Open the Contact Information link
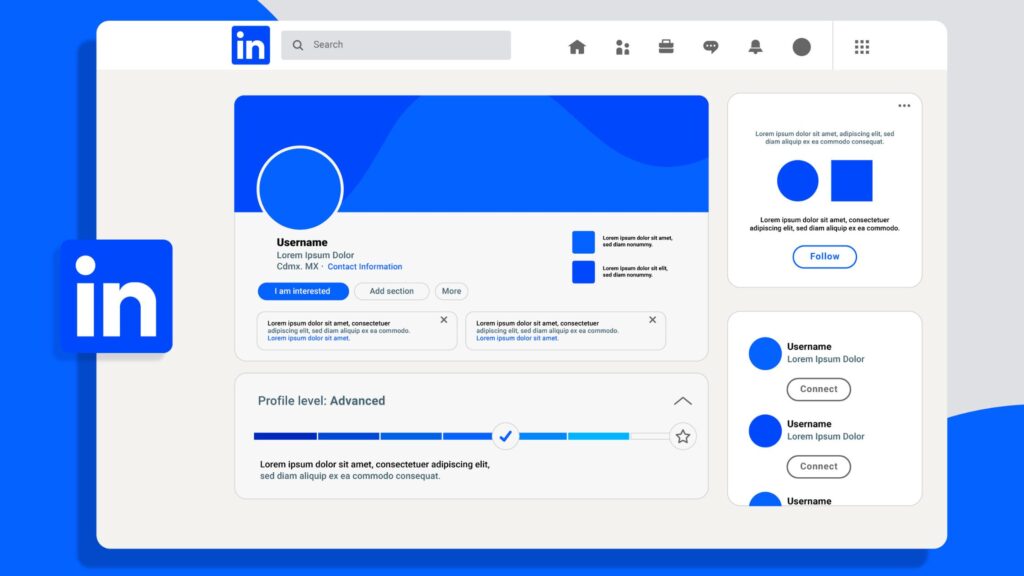This screenshot has height=576, width=1024. pyautogui.click(x=365, y=267)
